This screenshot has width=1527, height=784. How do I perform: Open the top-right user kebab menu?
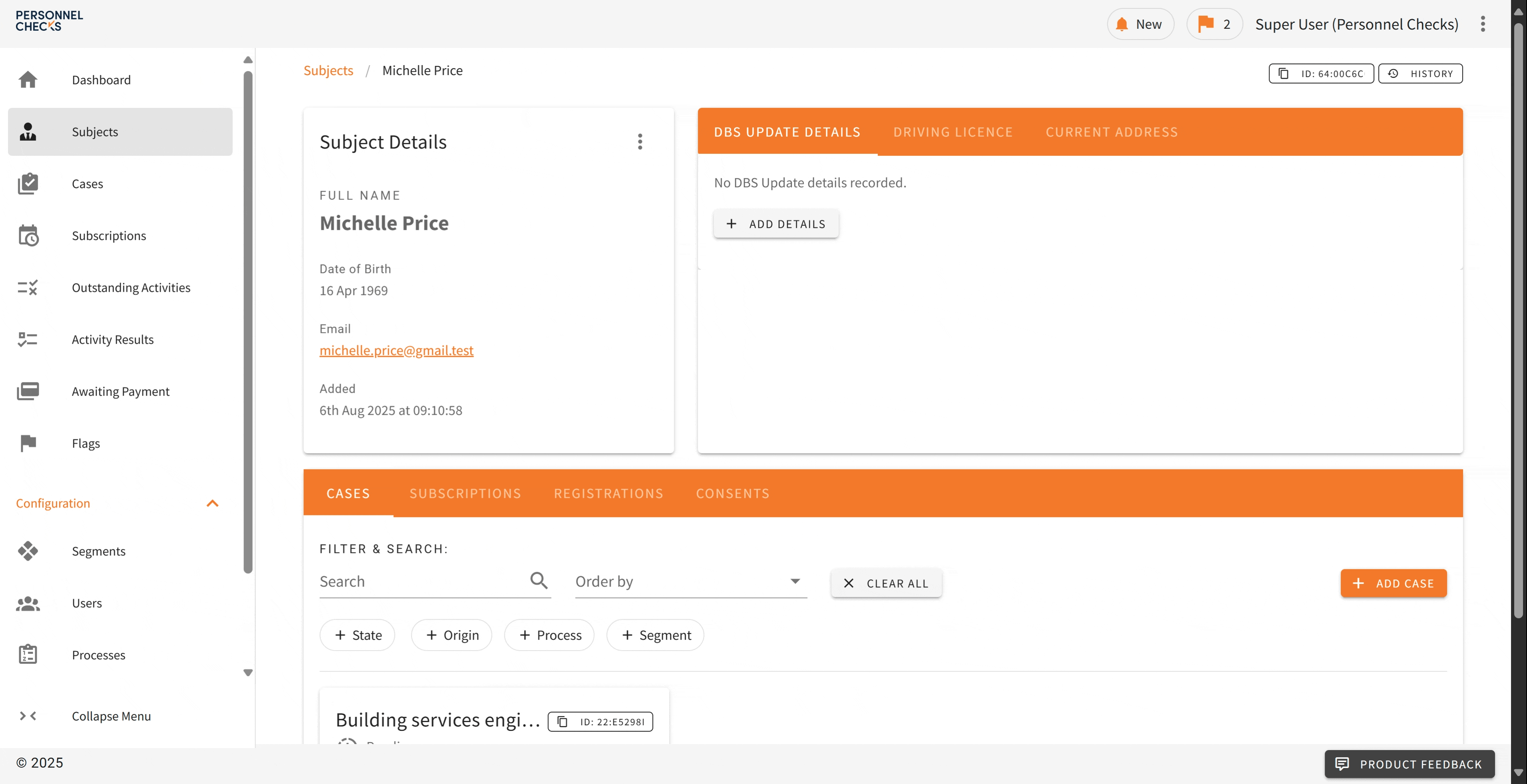(x=1483, y=24)
